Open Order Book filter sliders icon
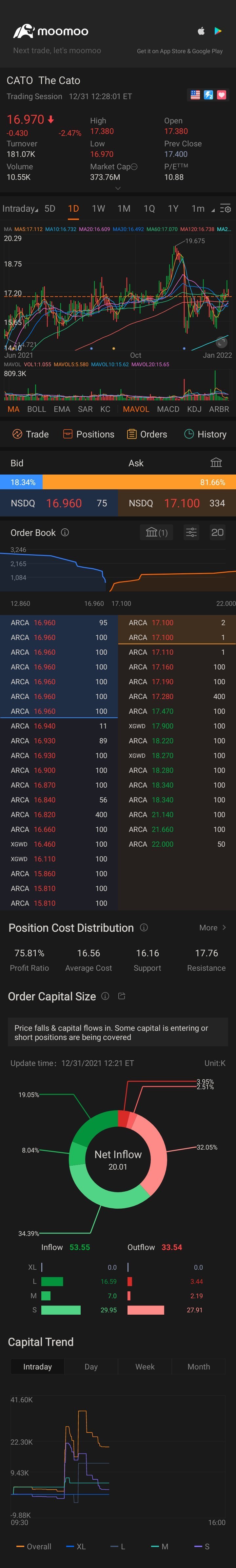The height and width of the screenshot is (1568, 236). (x=191, y=533)
